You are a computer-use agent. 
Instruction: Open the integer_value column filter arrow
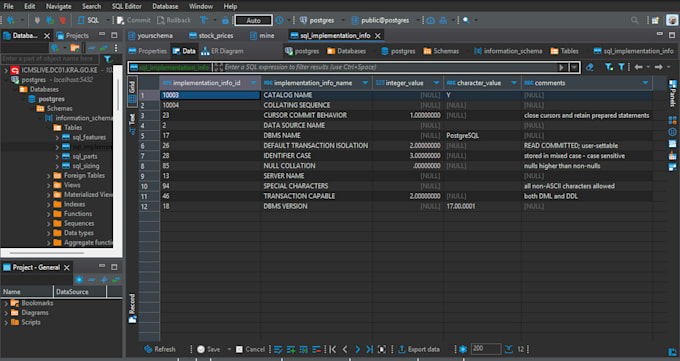point(436,83)
